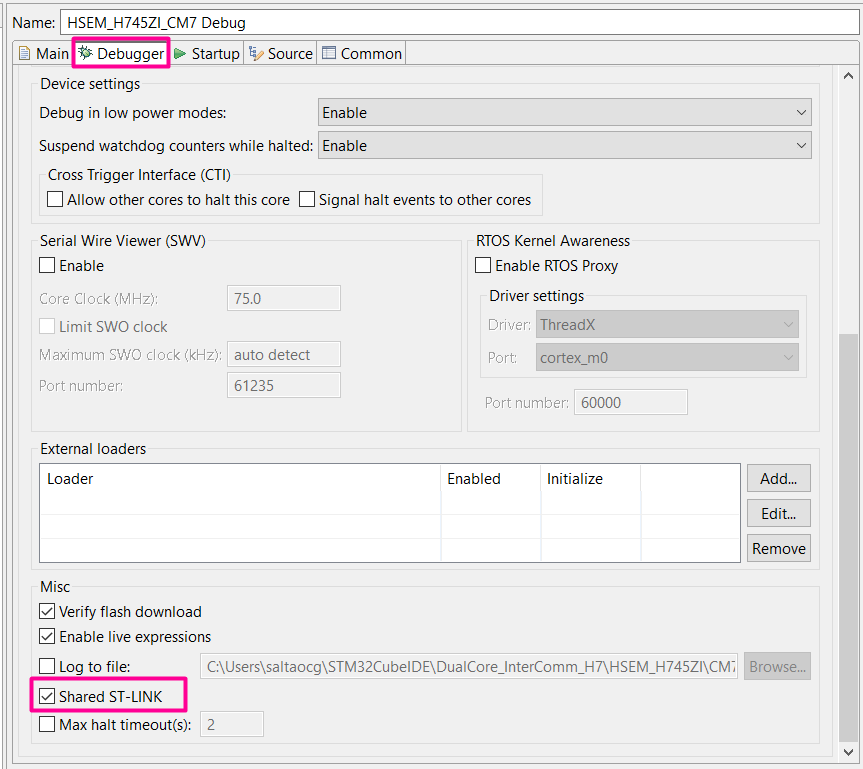This screenshot has height=769, width=863.
Task: Click the Enabled column header
Action: [x=491, y=479]
